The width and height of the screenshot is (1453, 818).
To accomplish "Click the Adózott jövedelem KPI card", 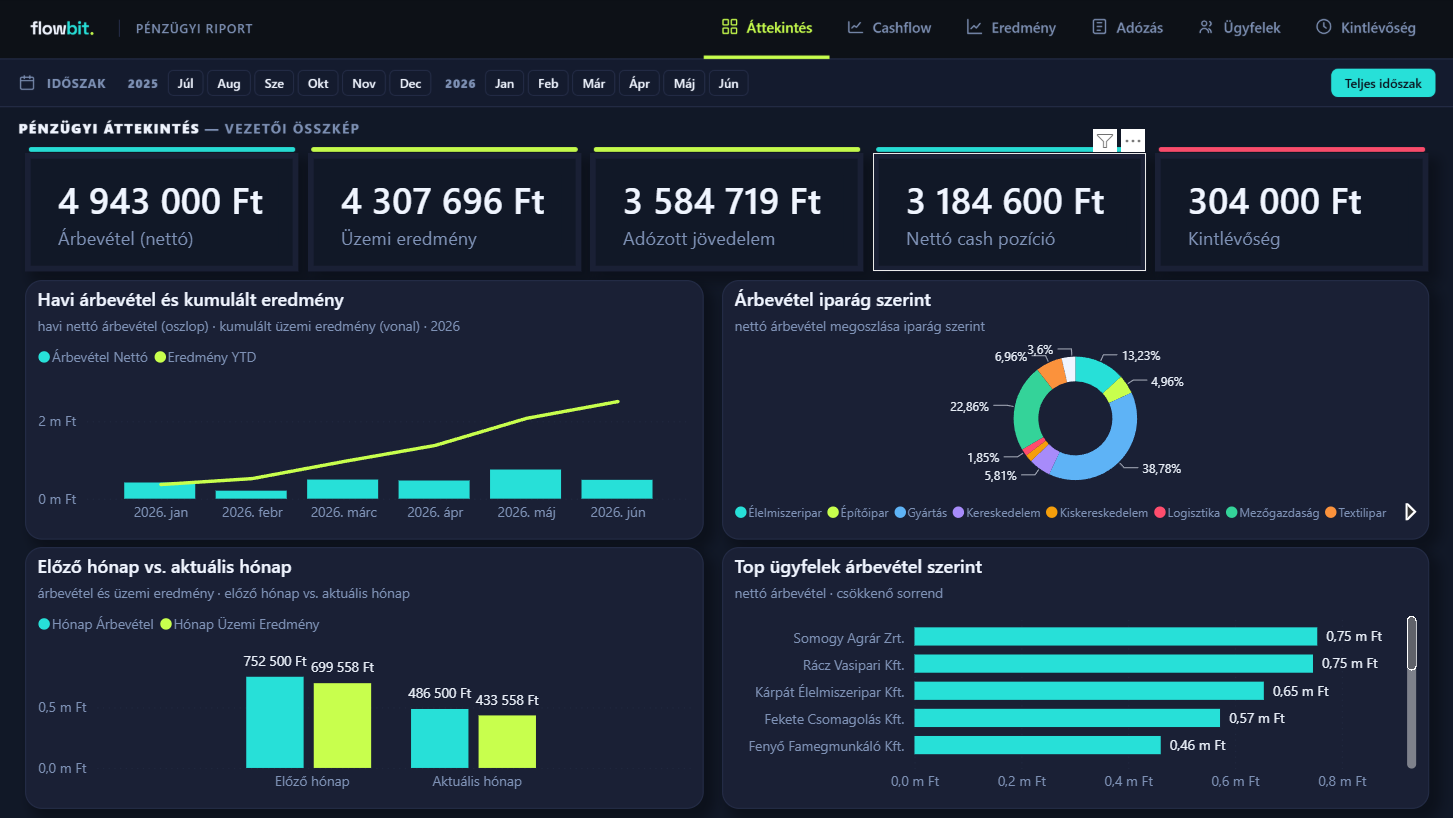I will (727, 211).
